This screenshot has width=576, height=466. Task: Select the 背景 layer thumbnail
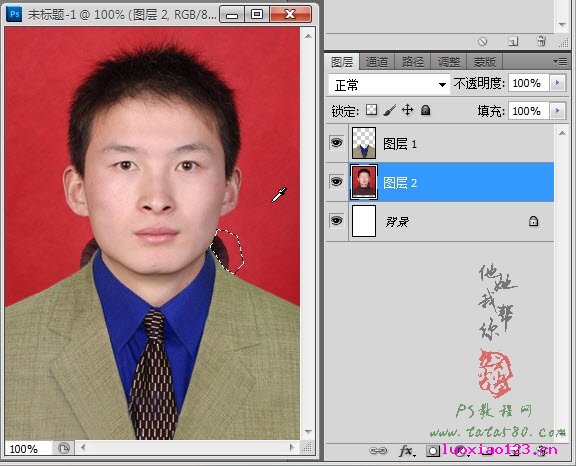[x=364, y=221]
